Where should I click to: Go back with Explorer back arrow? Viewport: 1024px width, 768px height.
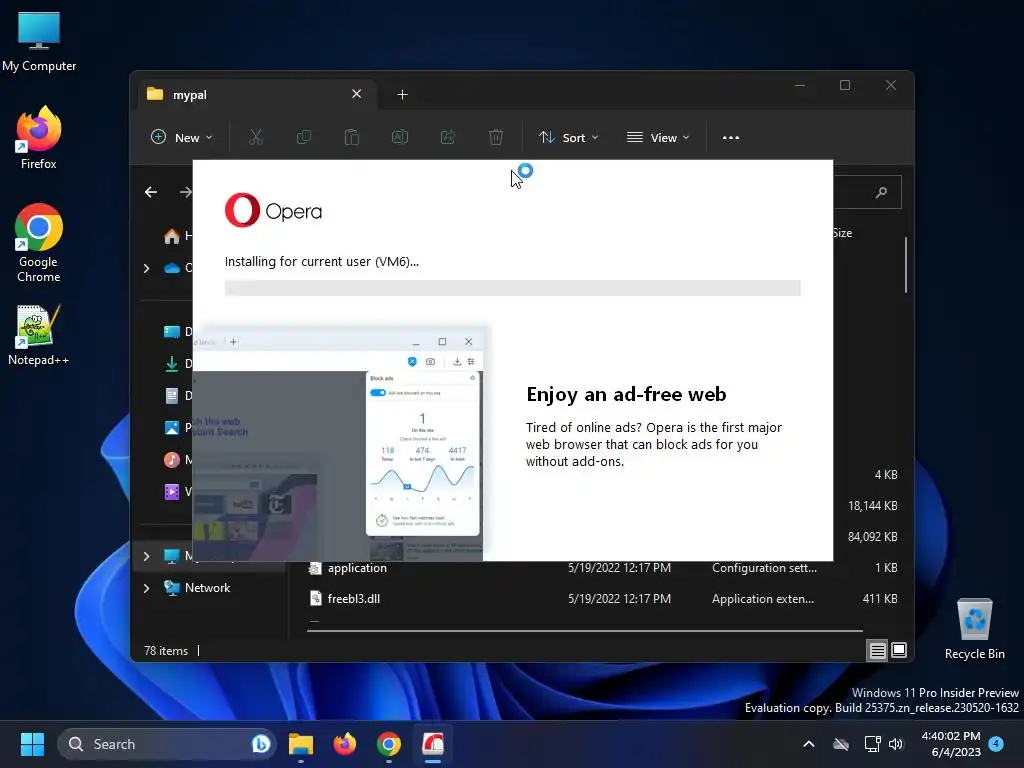click(151, 192)
